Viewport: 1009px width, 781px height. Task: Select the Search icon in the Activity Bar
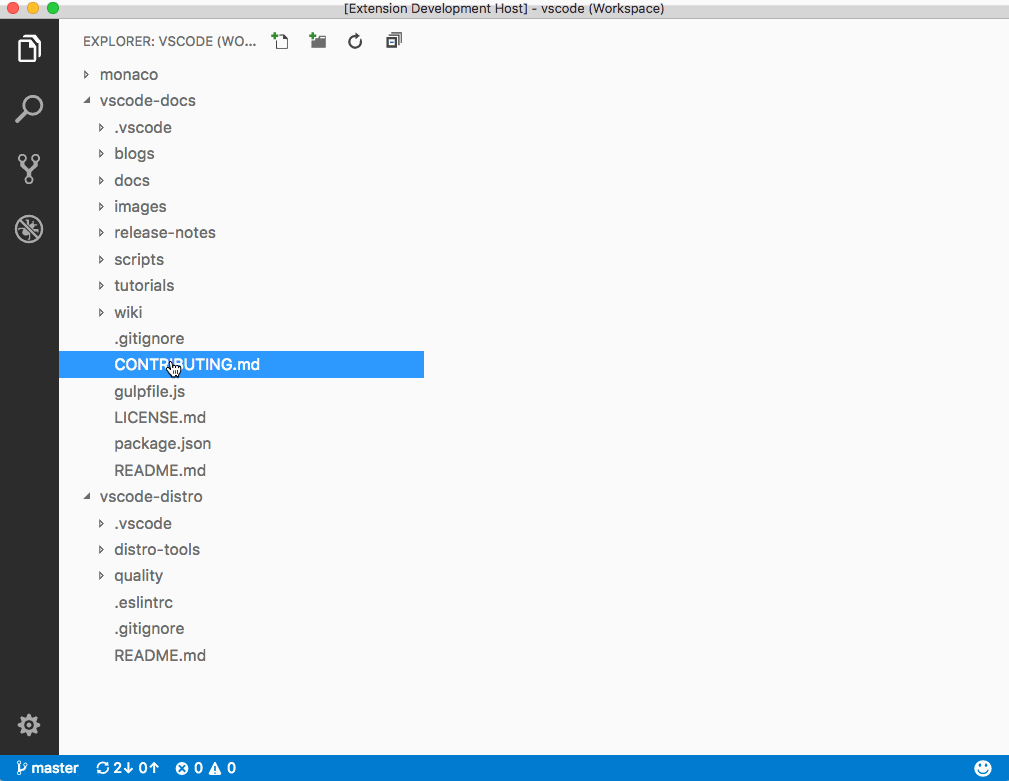pyautogui.click(x=29, y=108)
